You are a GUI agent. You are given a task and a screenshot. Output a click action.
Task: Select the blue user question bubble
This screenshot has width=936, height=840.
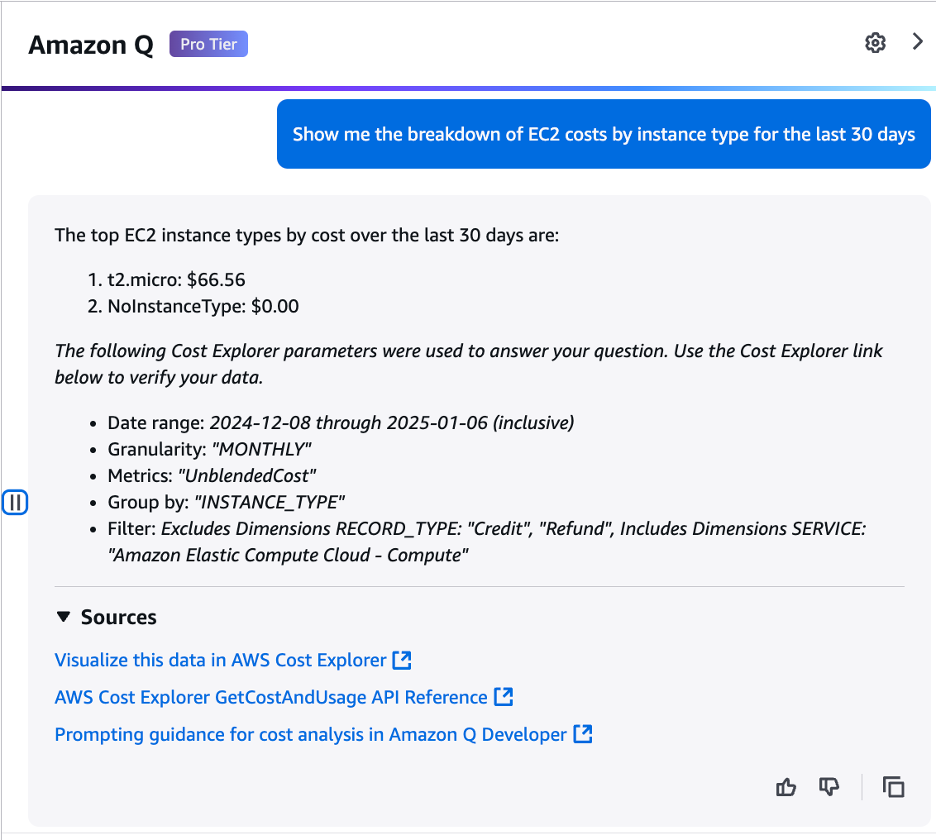[x=603, y=133]
